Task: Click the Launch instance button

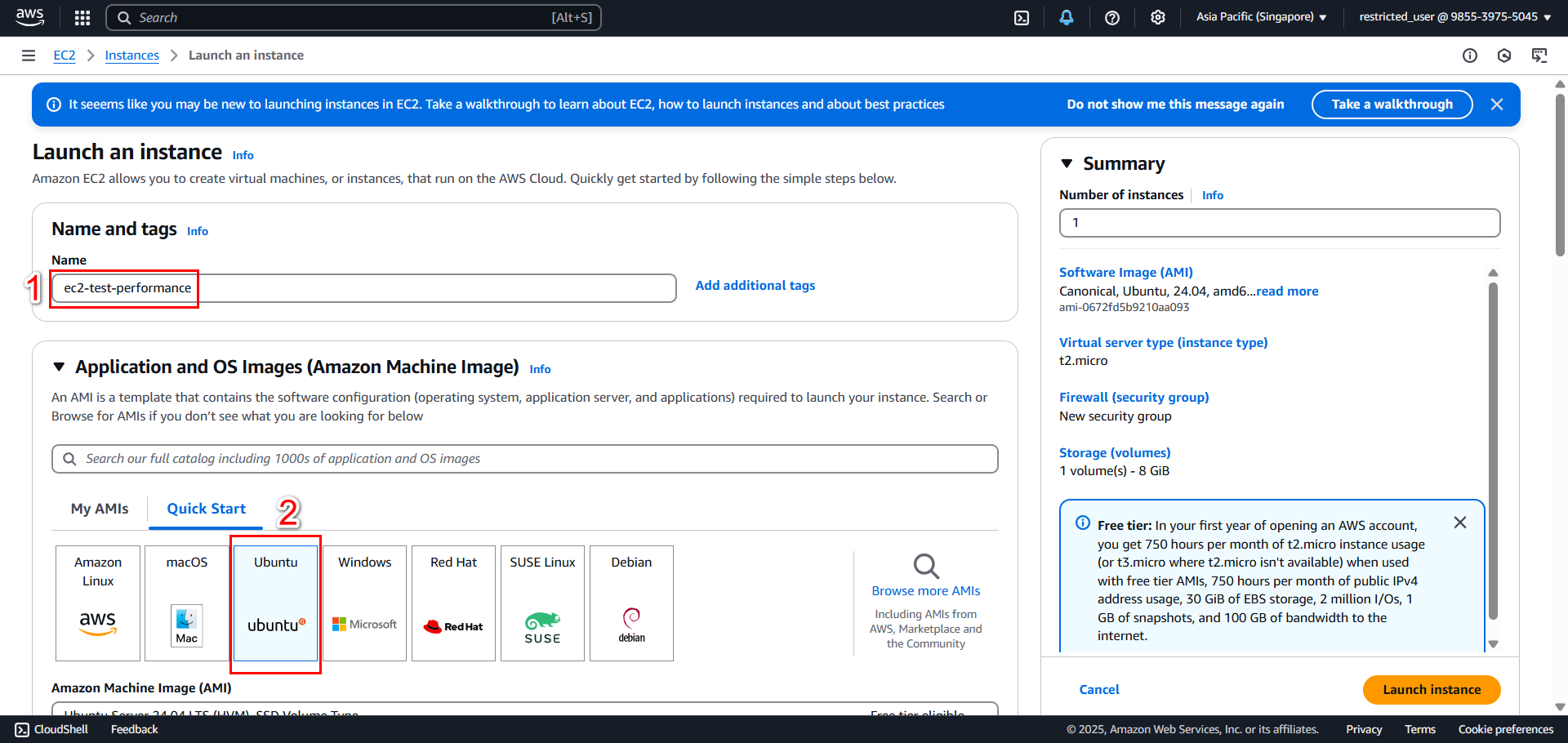Action: [x=1432, y=690]
